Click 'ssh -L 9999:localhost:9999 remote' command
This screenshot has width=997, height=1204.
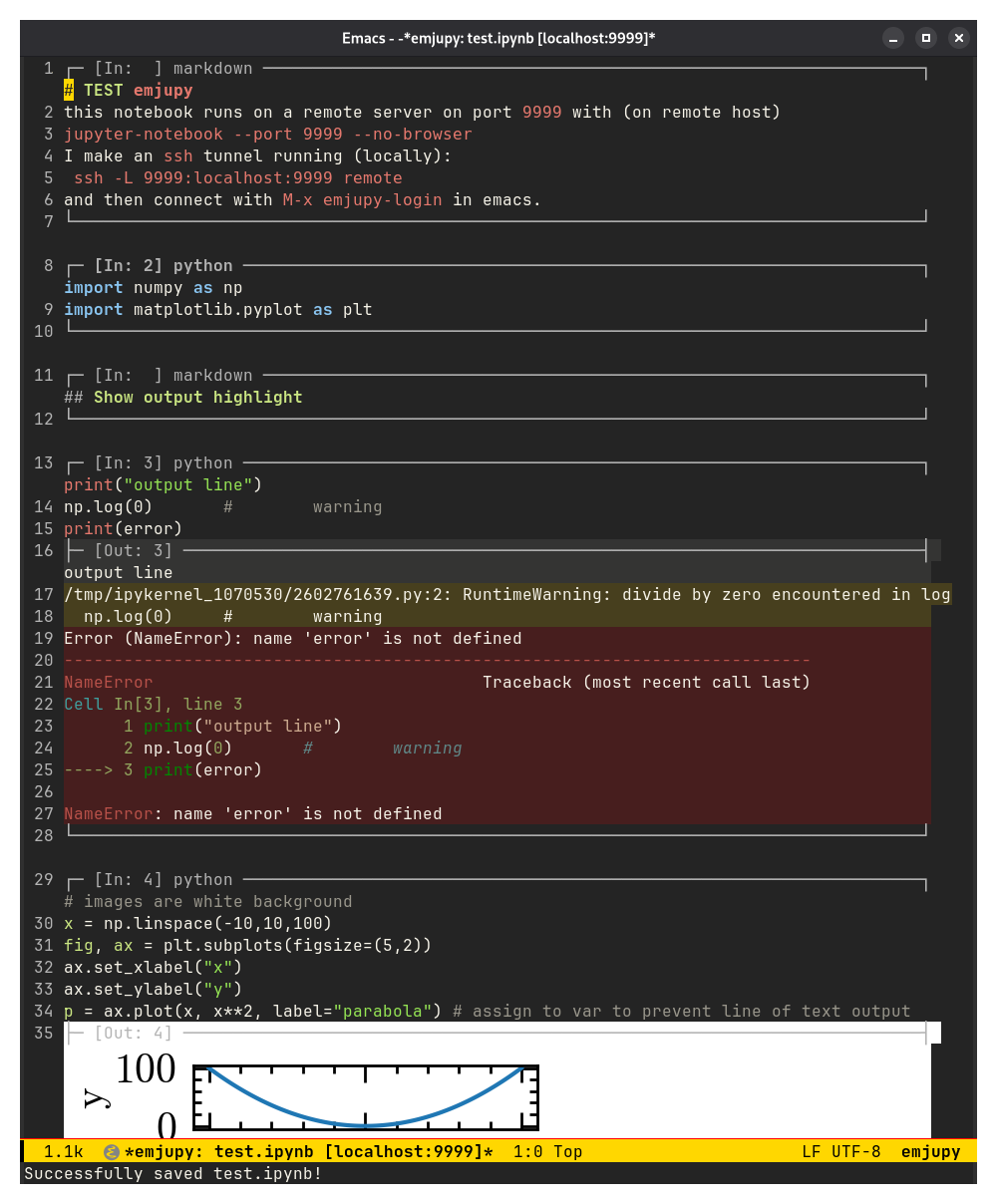(238, 178)
